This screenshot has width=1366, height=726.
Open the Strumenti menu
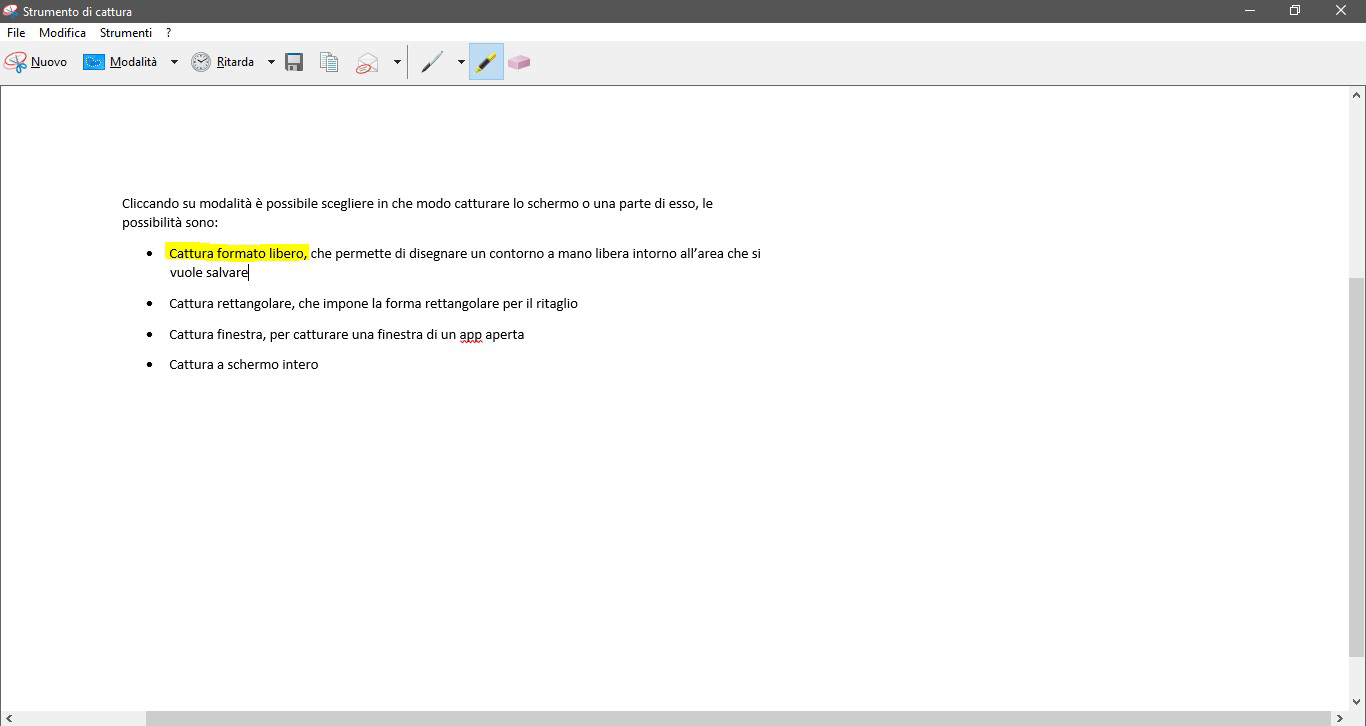pyautogui.click(x=125, y=32)
